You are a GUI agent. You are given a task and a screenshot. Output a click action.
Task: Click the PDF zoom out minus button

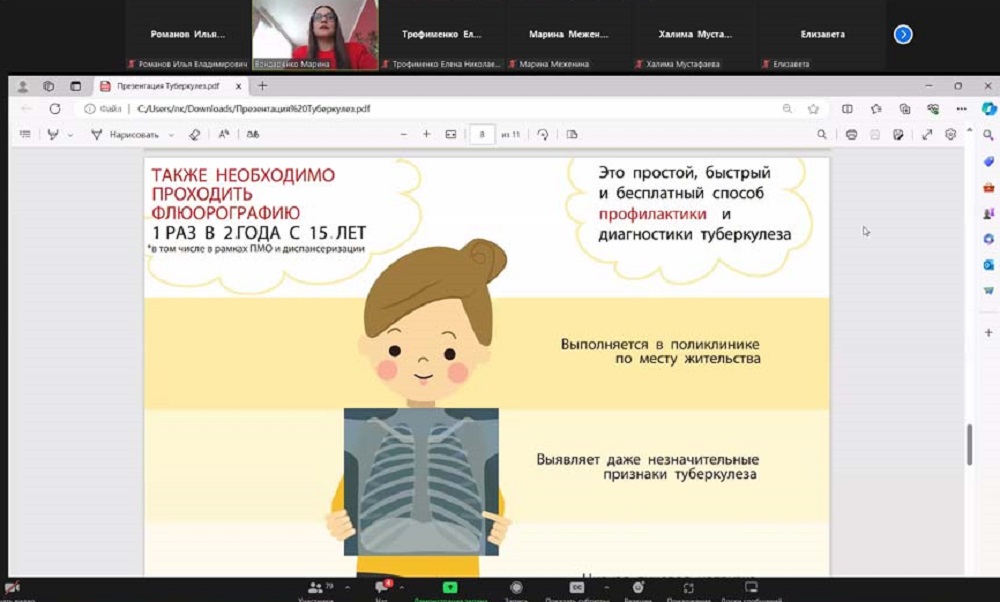point(404,134)
